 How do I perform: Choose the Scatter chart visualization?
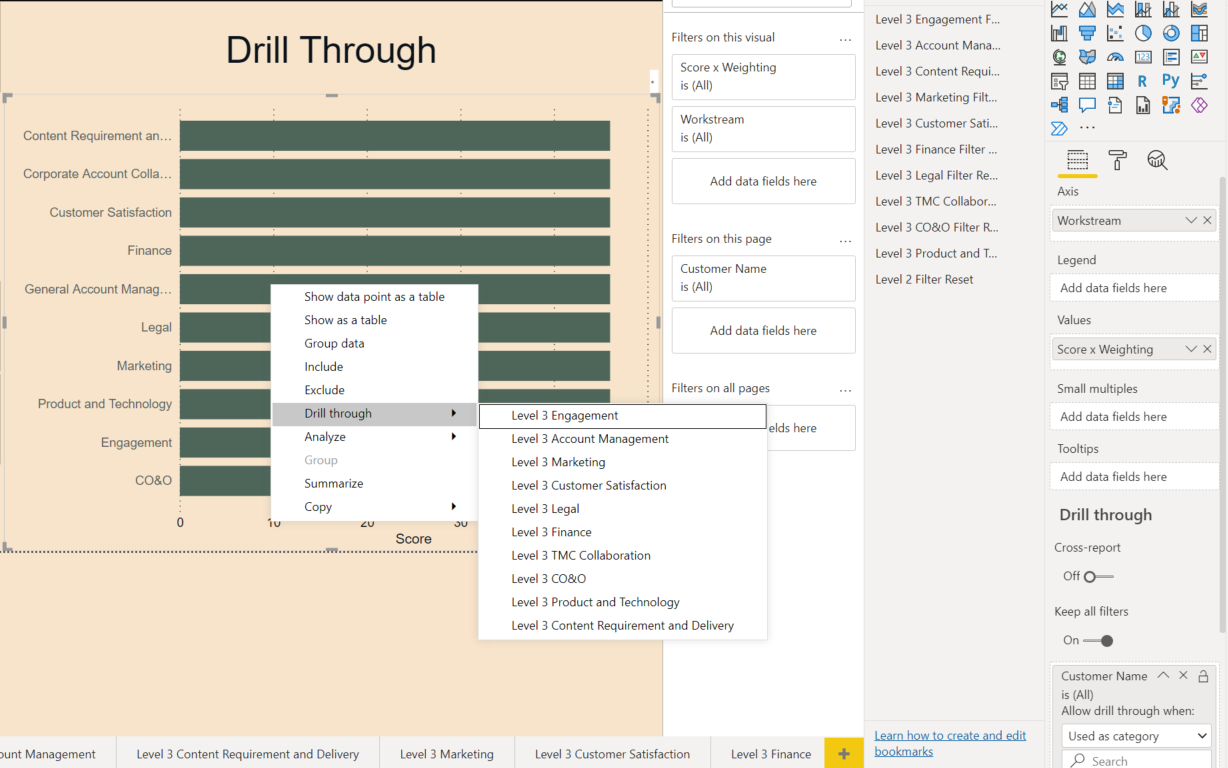(x=1115, y=33)
